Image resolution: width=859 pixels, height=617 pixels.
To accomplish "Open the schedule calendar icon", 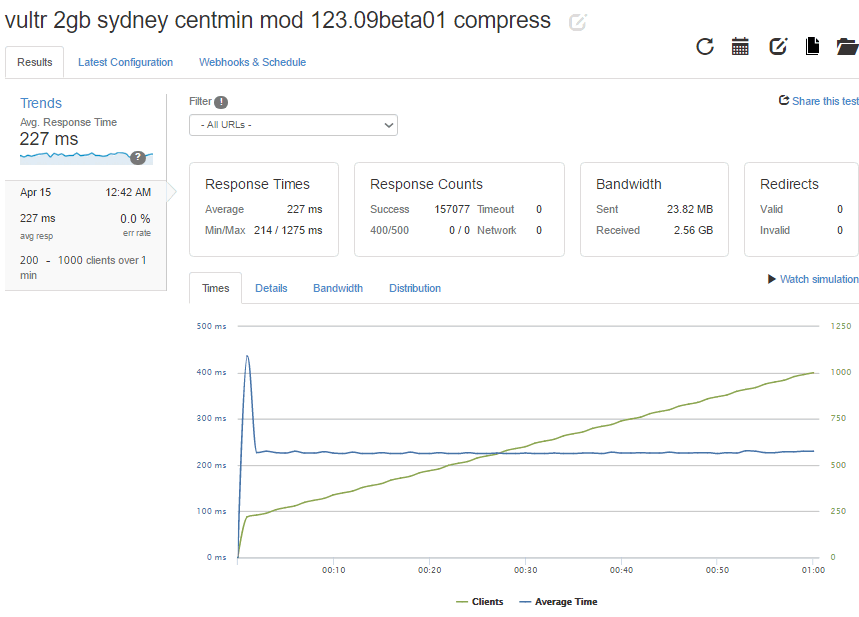I will (740, 47).
